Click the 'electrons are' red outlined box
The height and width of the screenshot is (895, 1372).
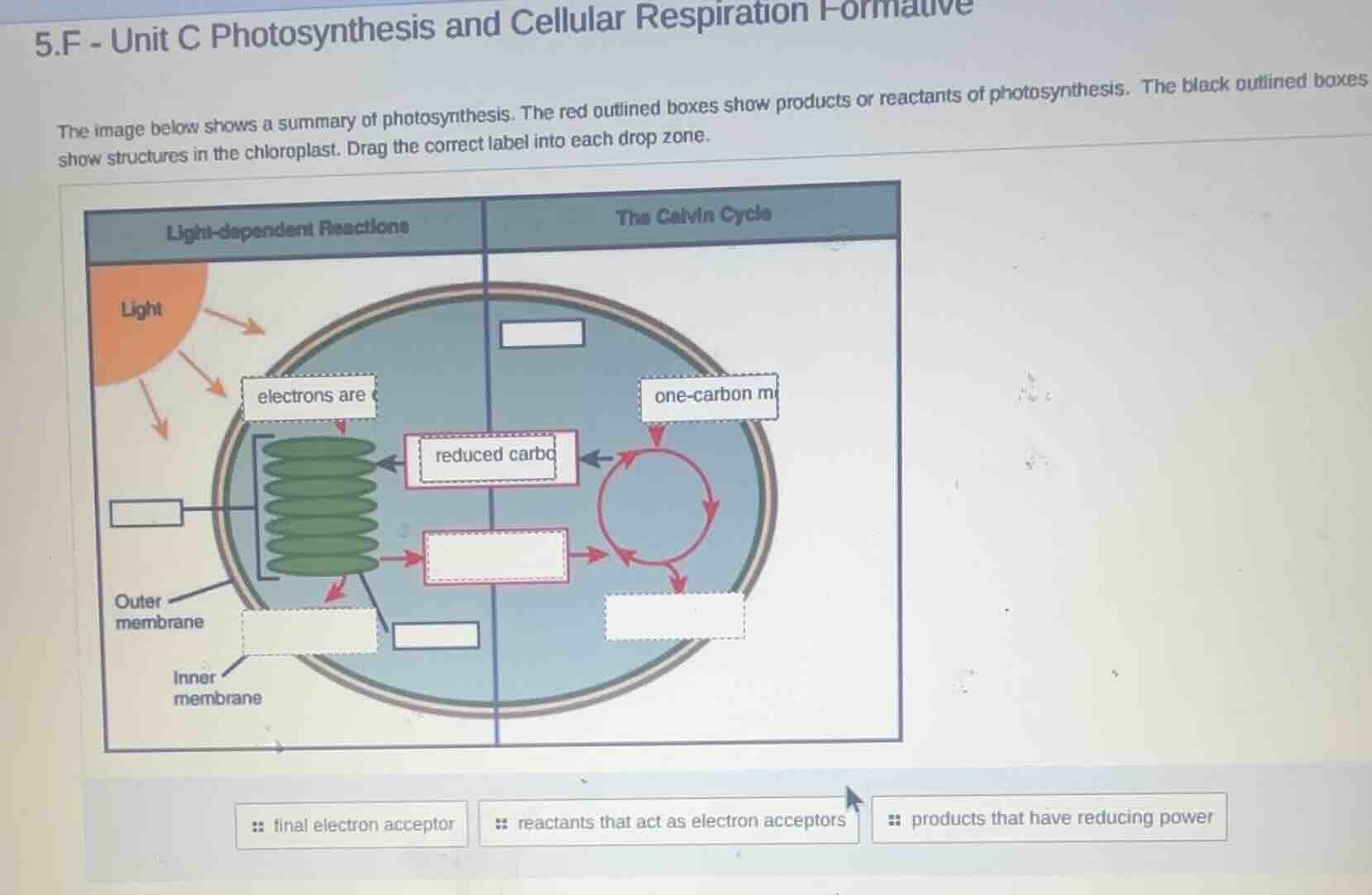pyautogui.click(x=310, y=396)
